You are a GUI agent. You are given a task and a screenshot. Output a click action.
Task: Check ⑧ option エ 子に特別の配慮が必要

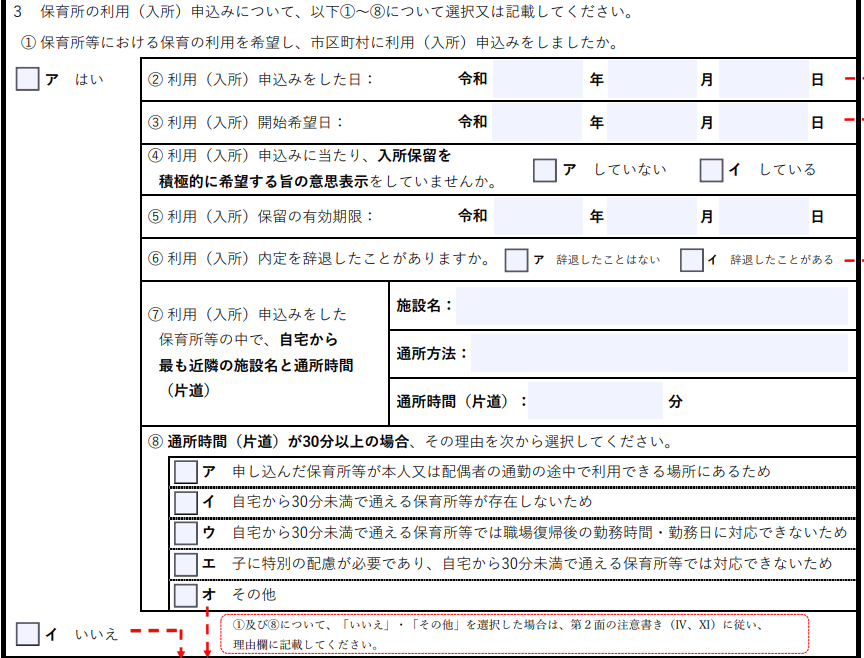(x=186, y=564)
